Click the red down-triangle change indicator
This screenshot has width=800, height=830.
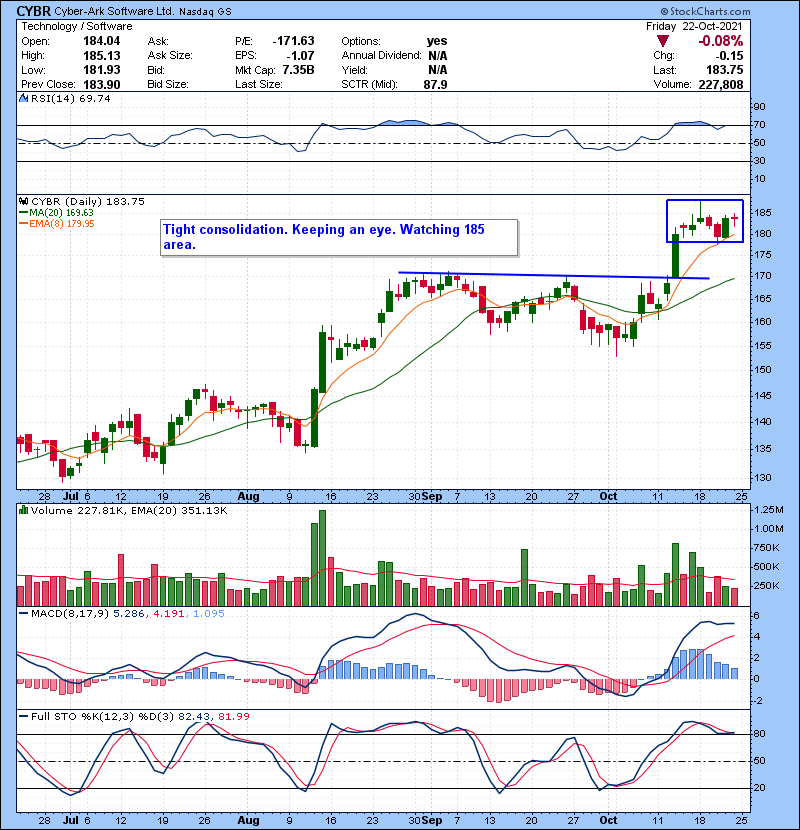663,41
